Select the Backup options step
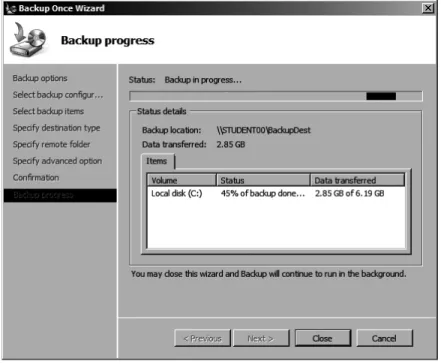Image resolution: width=441 pixels, height=364 pixels. [40, 78]
